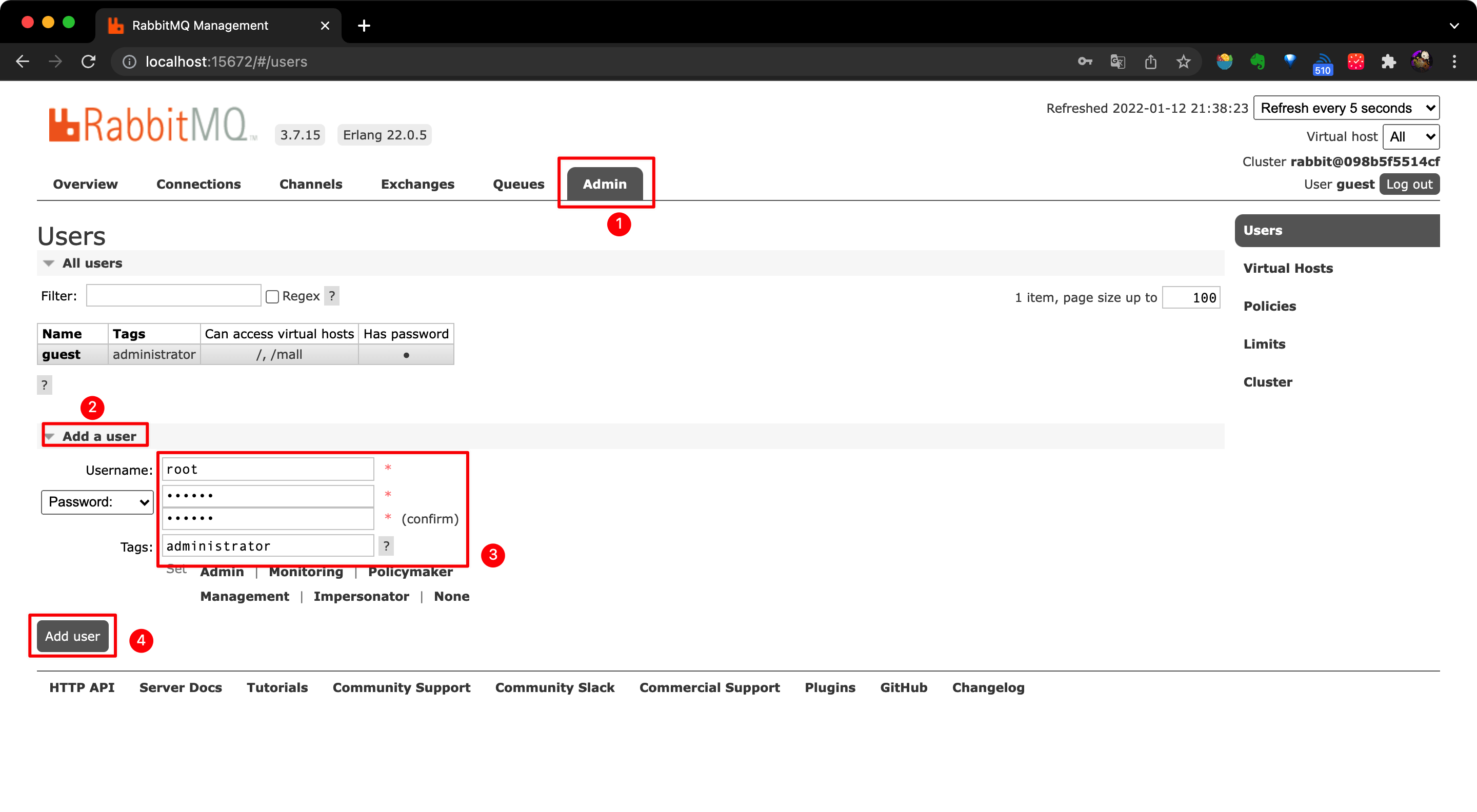This screenshot has width=1477, height=812.
Task: Click the address bar URL
Action: [227, 62]
